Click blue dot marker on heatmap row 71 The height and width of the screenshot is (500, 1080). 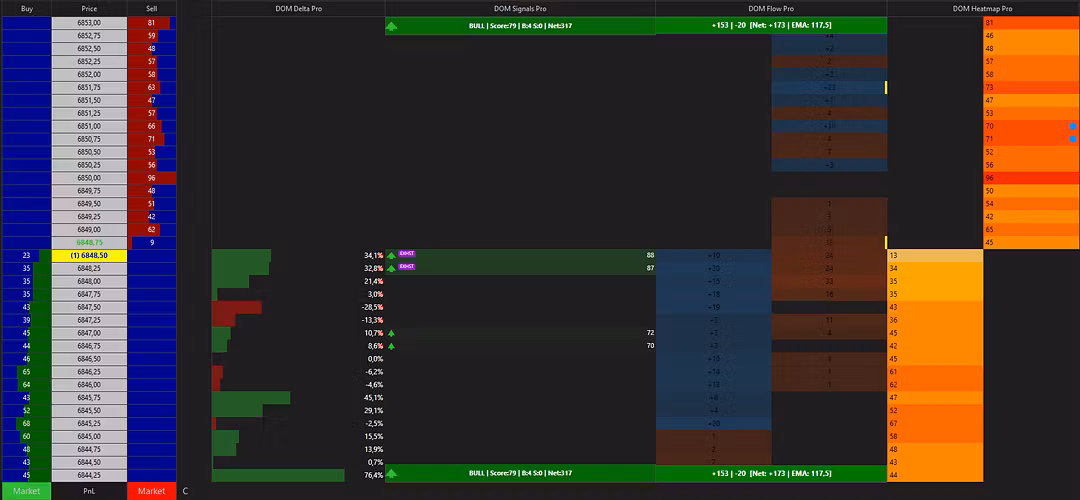pos(1072,139)
